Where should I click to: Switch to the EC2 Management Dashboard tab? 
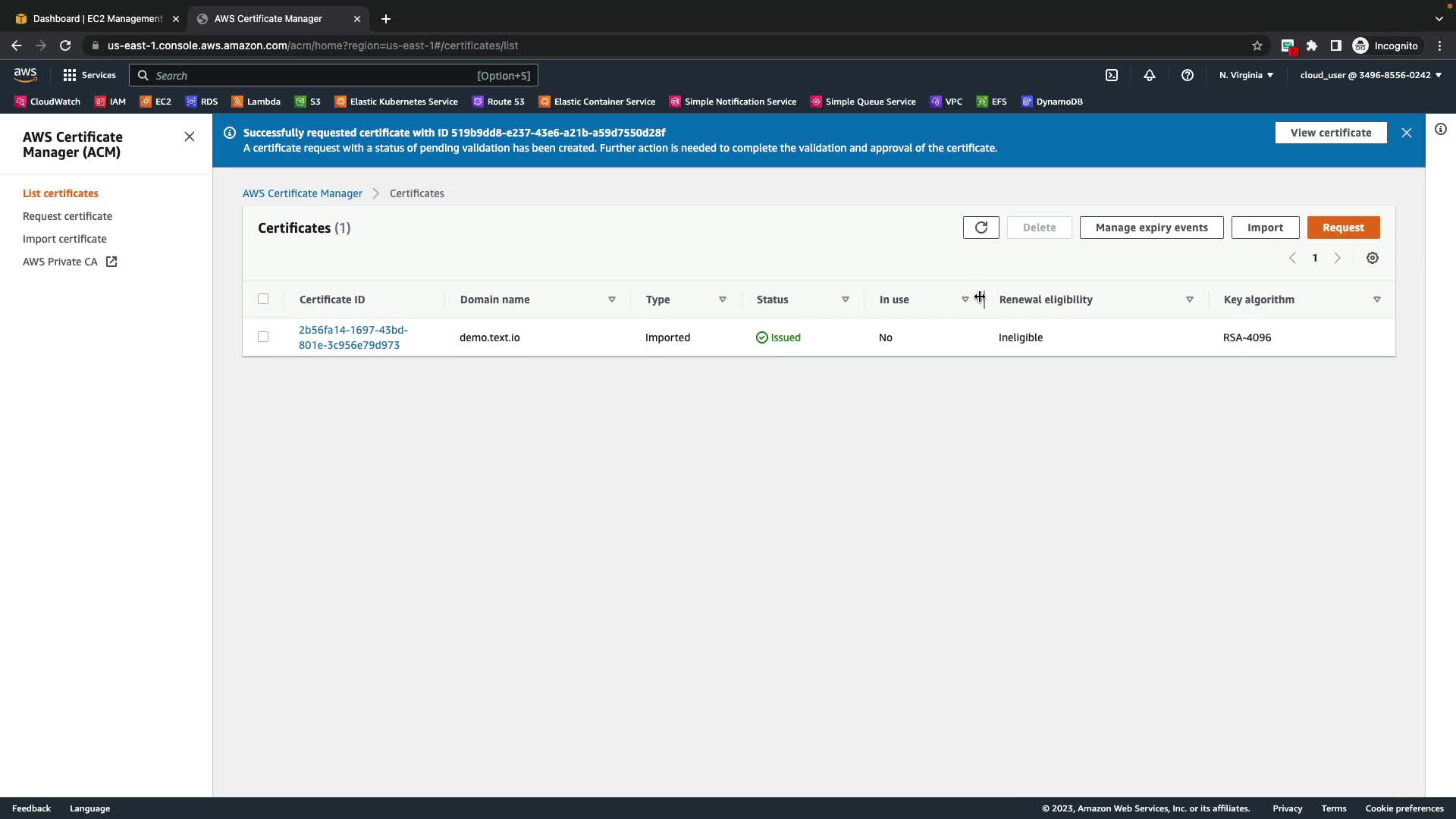click(x=97, y=18)
